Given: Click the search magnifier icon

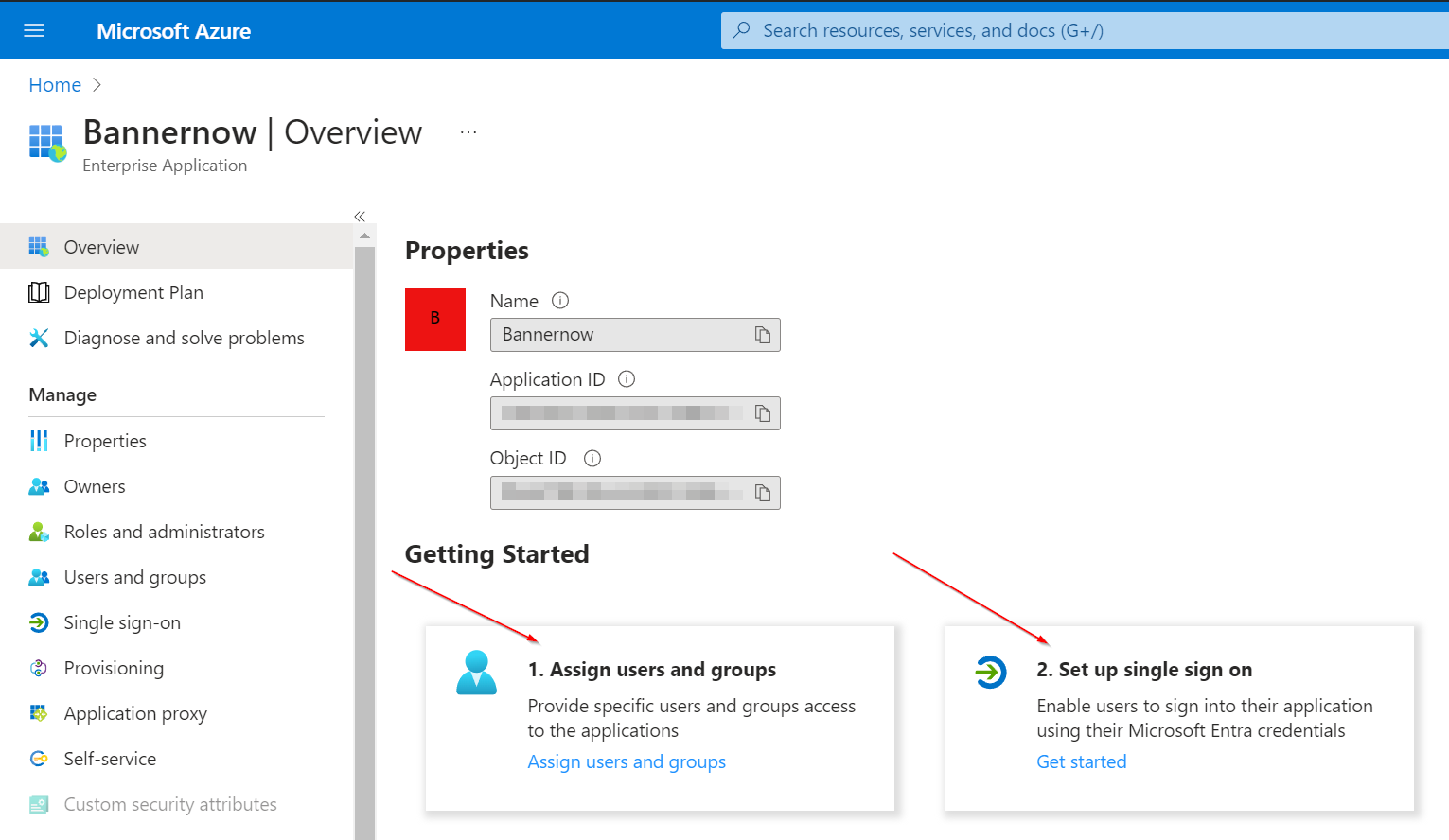Looking at the screenshot, I should click(x=742, y=30).
